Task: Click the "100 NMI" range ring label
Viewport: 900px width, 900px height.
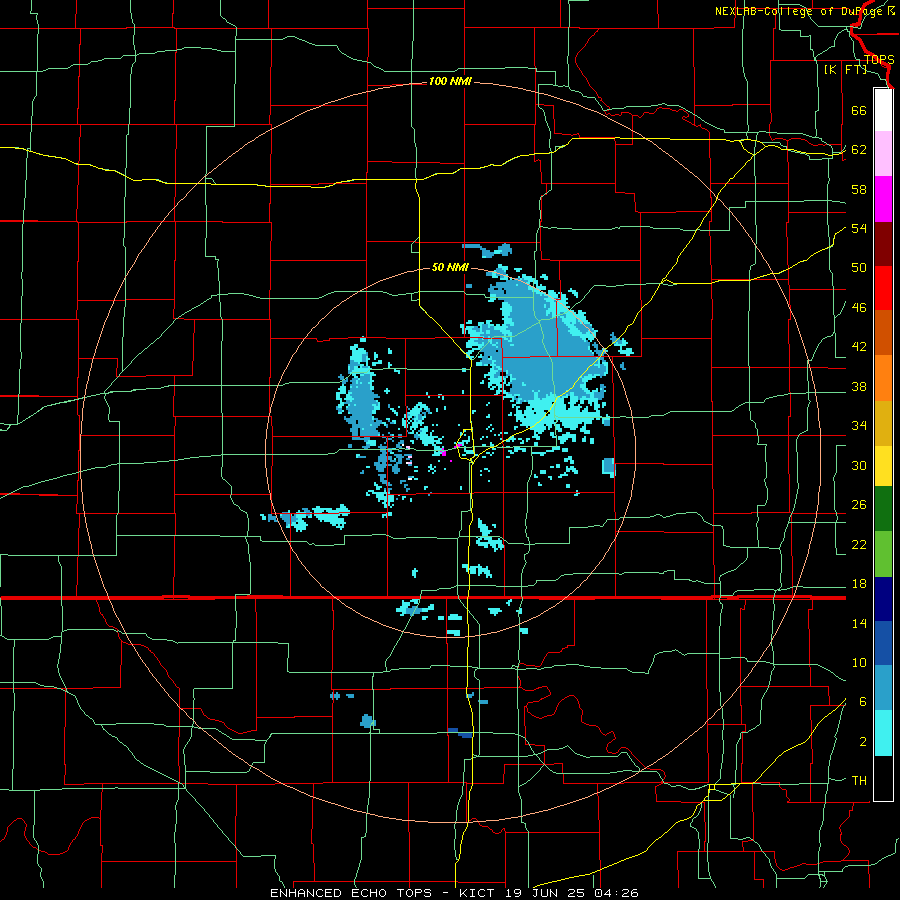Action: click(450, 82)
